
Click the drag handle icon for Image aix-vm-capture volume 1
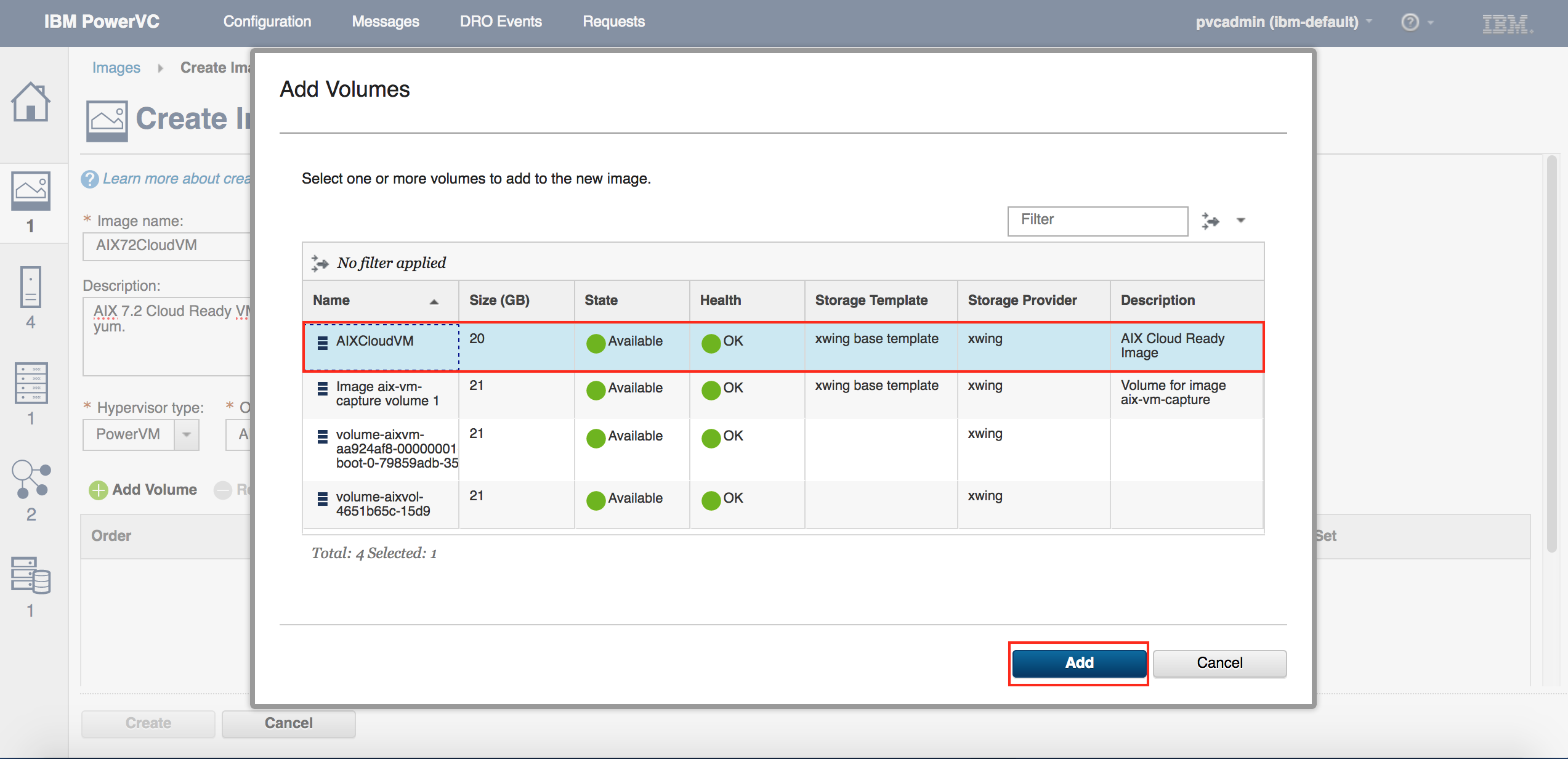click(322, 388)
